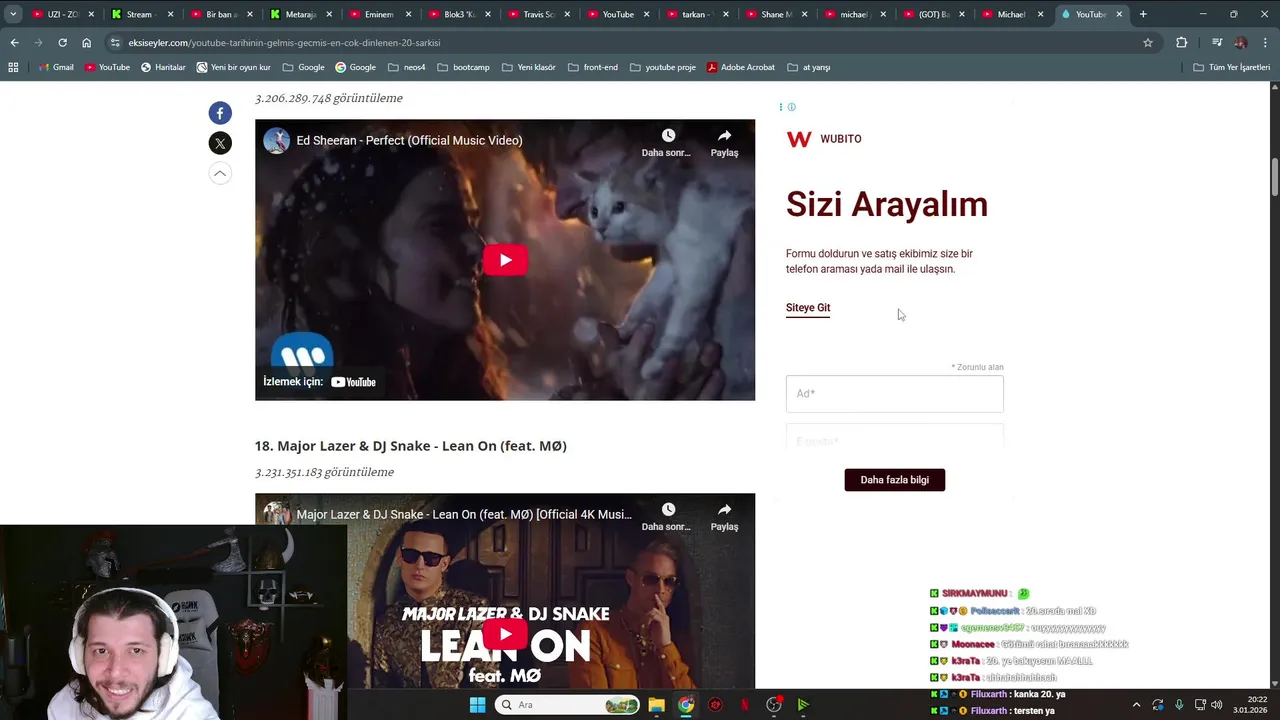Screen dimensions: 1280x720
Task: Share the article on X
Action: pyautogui.click(x=220, y=143)
